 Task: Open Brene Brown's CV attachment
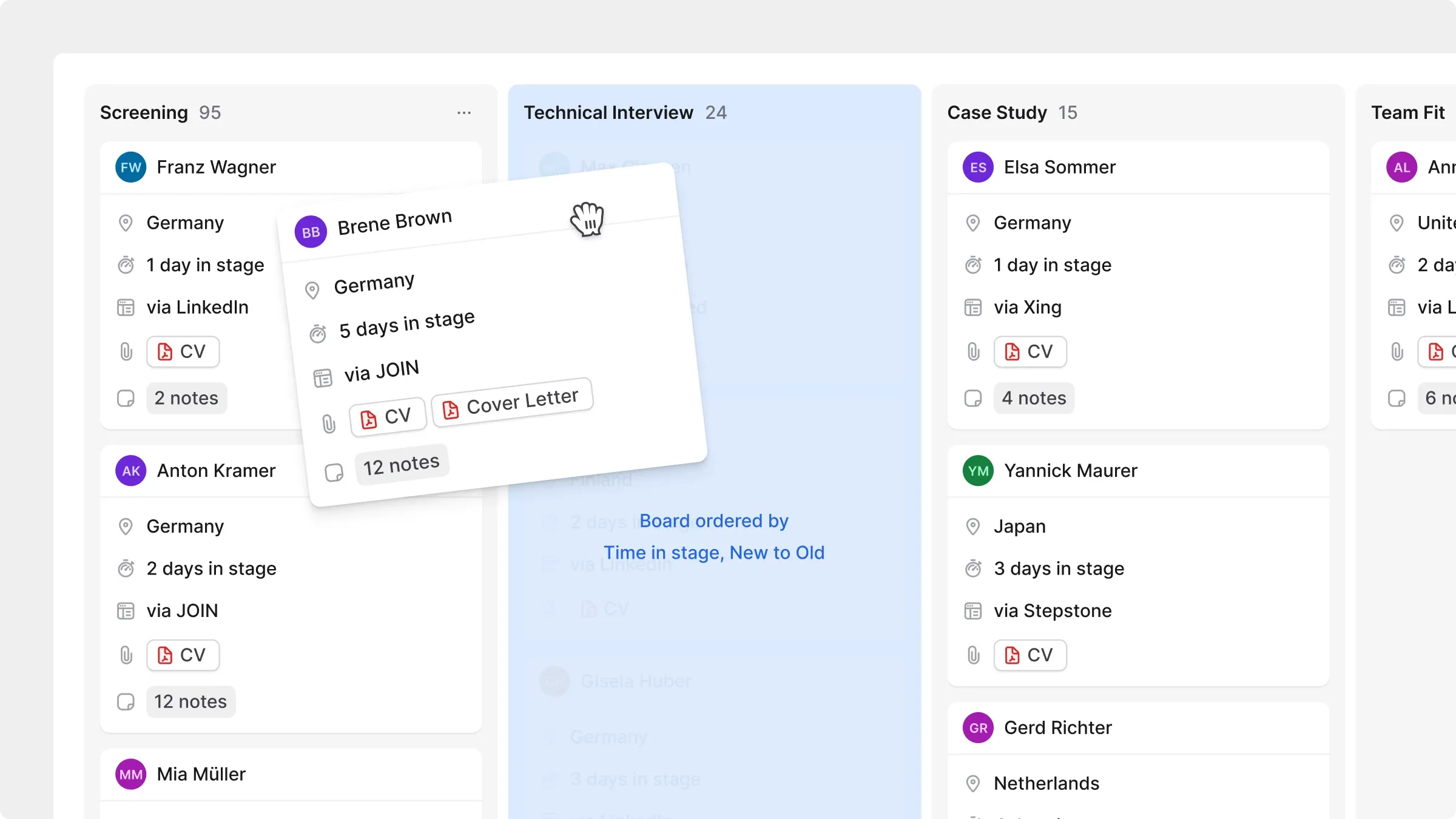tap(388, 417)
